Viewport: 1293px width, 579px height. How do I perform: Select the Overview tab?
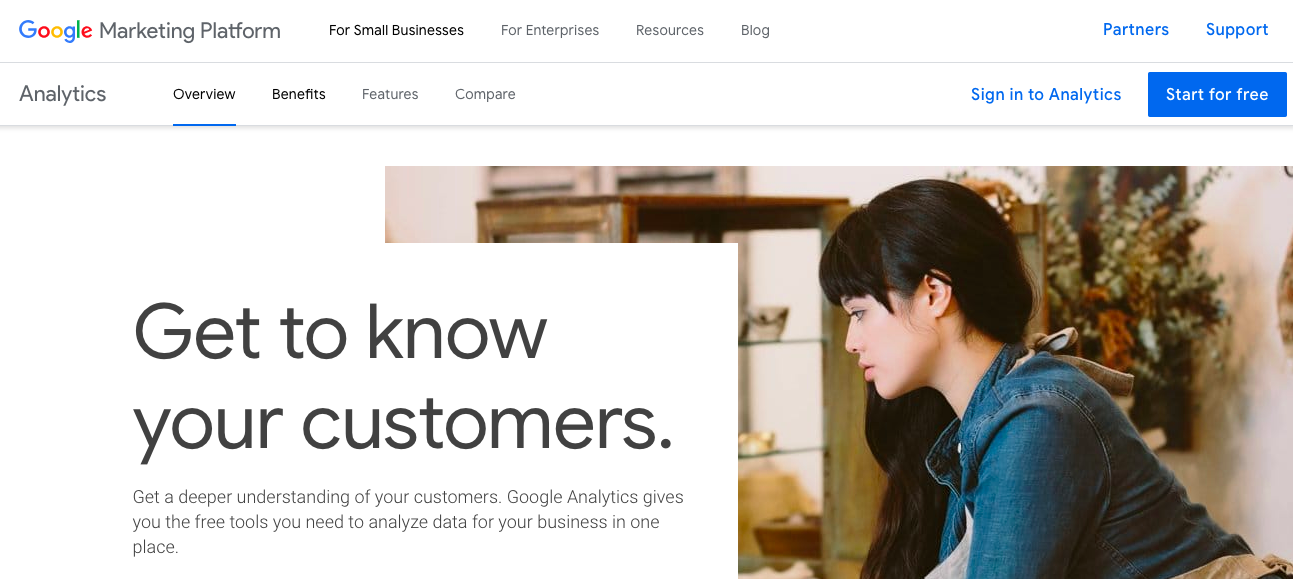(x=204, y=94)
